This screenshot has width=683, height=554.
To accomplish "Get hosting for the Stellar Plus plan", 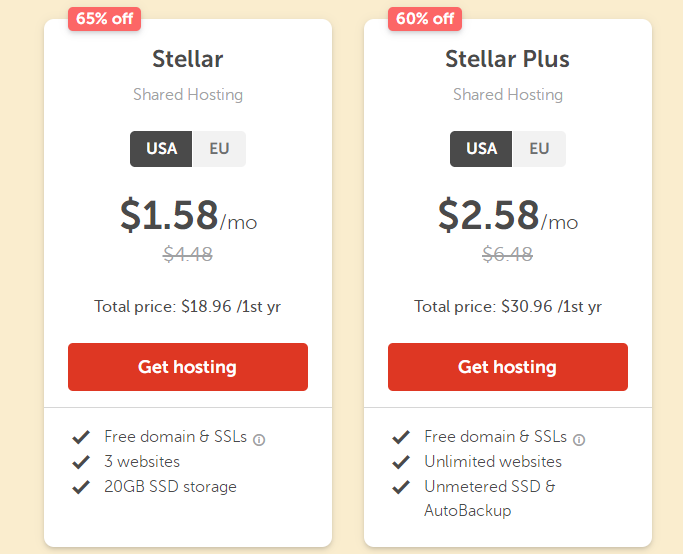I will 508,367.
